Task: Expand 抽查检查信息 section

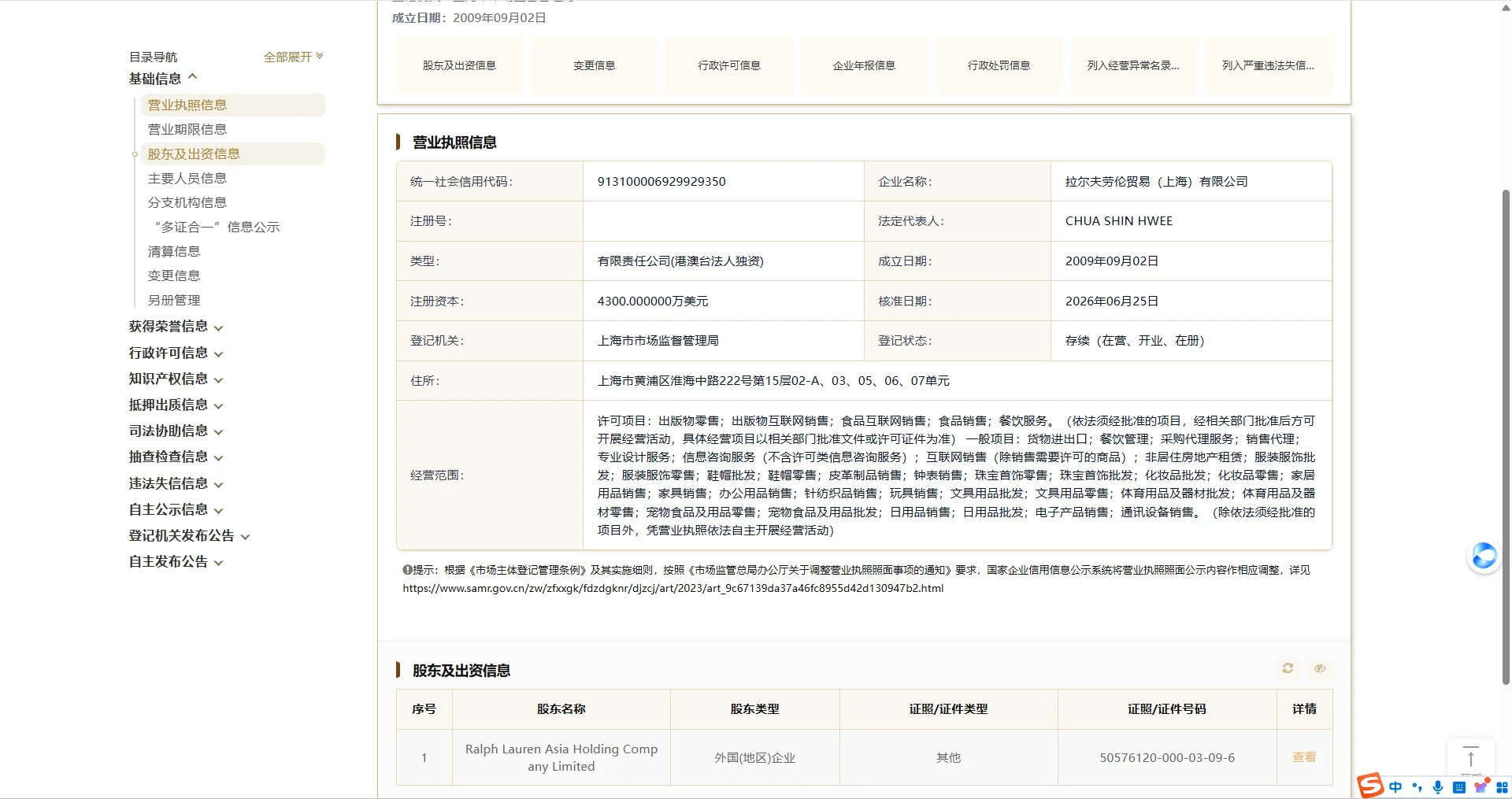Action: click(176, 457)
